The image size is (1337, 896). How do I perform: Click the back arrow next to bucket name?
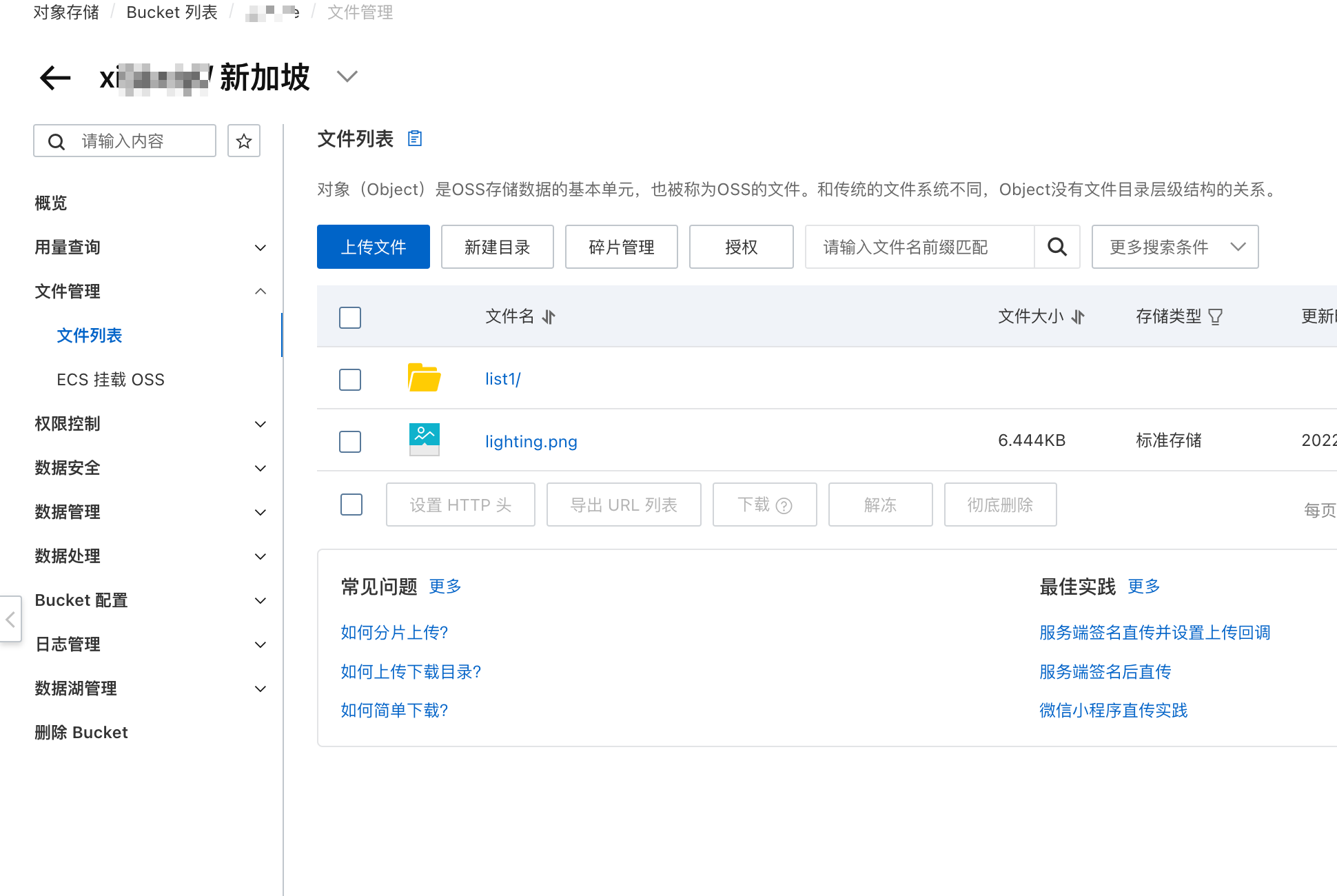pos(55,77)
